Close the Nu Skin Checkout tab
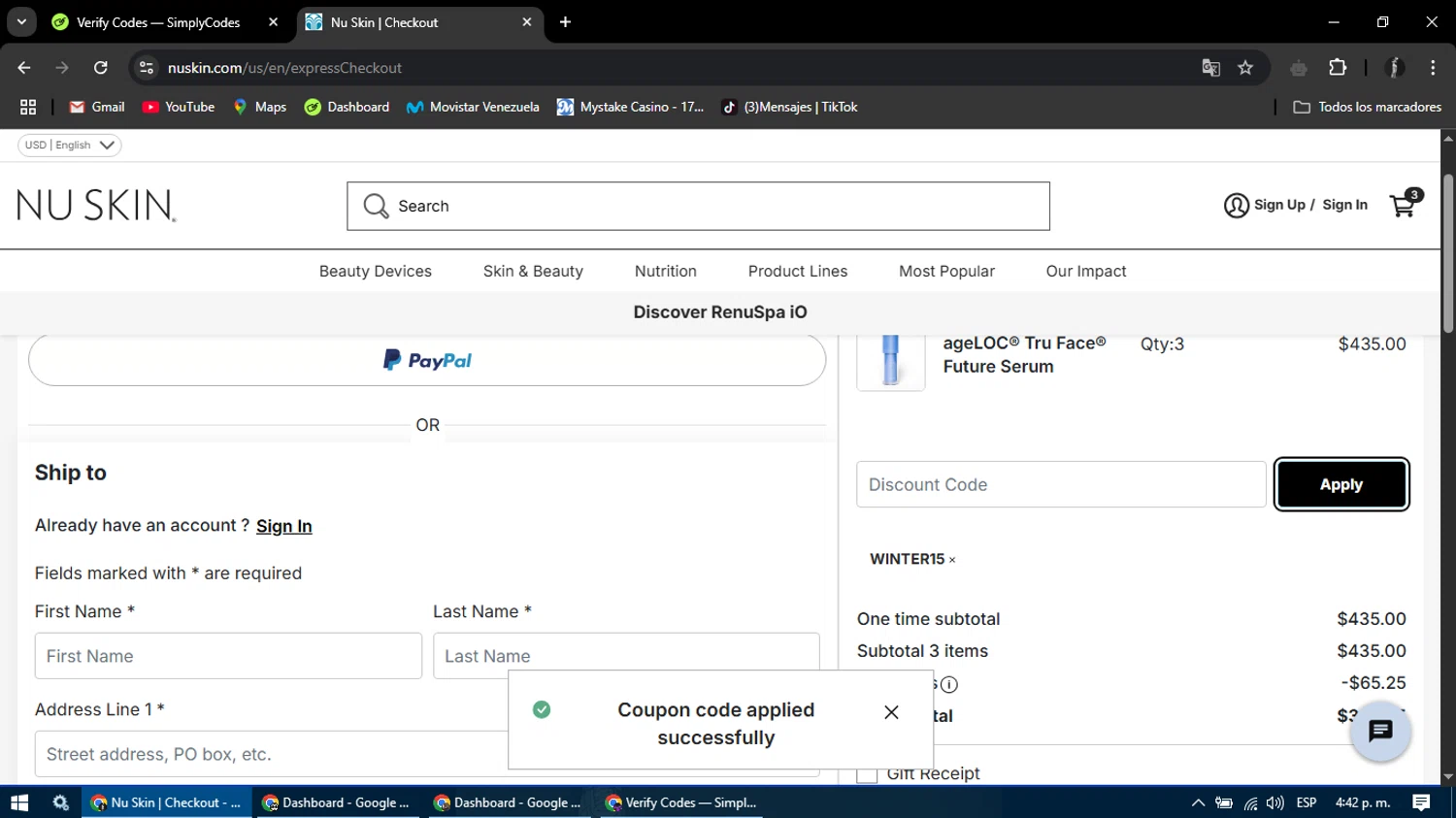 pos(527,22)
